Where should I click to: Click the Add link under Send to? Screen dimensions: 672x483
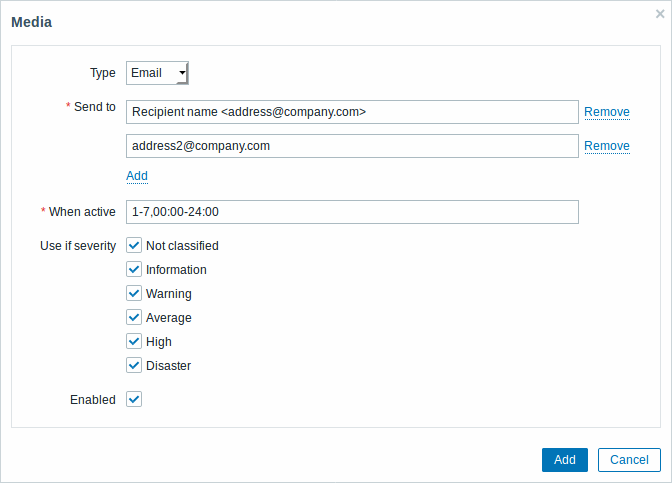(137, 176)
